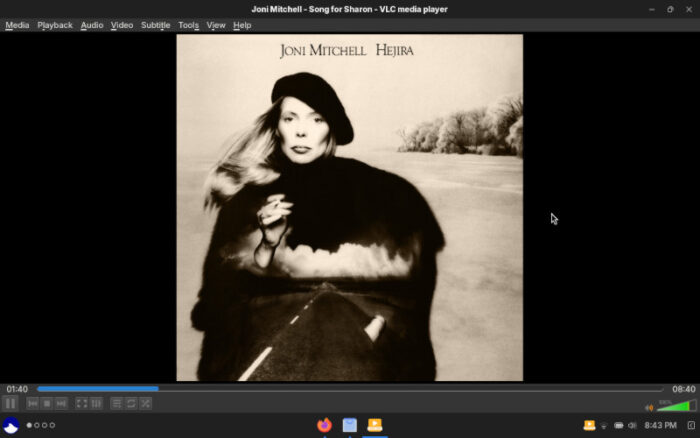Open the system volume tray icon
The height and width of the screenshot is (438, 700).
pyautogui.click(x=632, y=426)
